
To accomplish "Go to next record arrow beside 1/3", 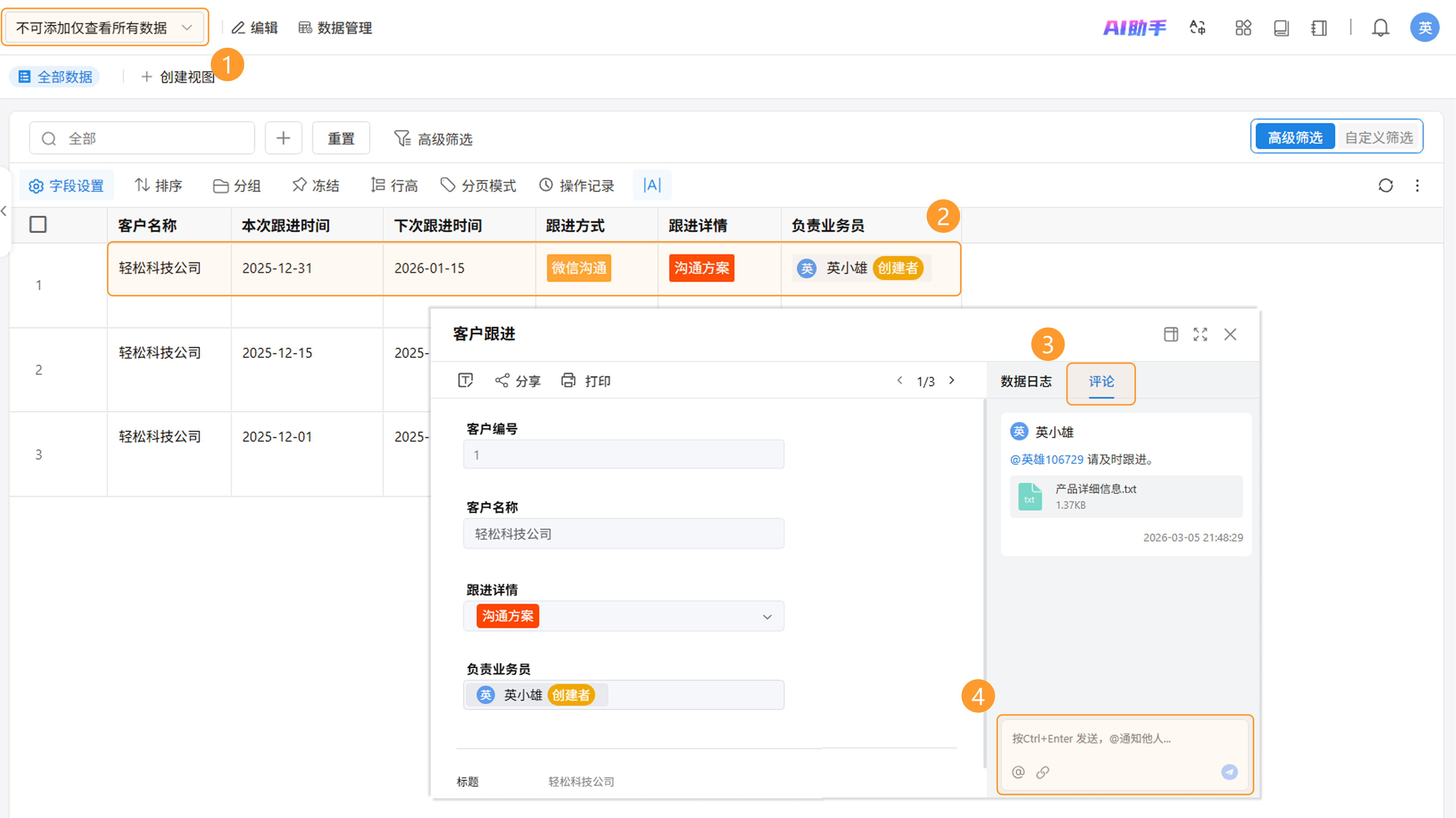I will coord(952,380).
